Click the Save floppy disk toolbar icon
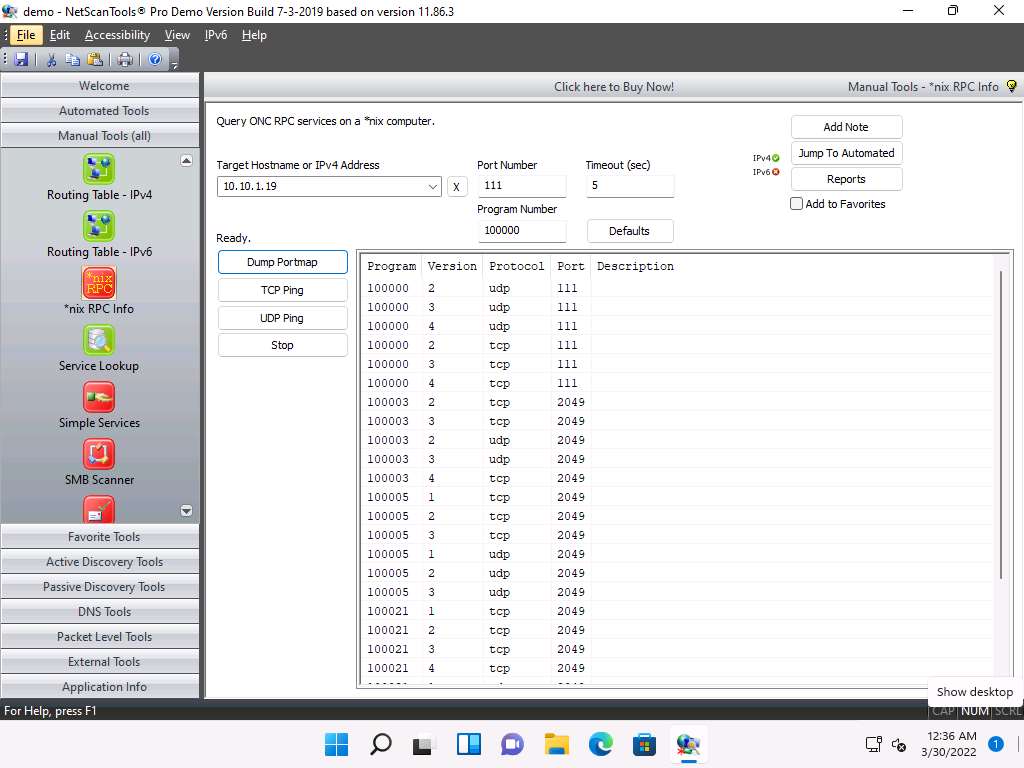1024x768 pixels. point(21,60)
